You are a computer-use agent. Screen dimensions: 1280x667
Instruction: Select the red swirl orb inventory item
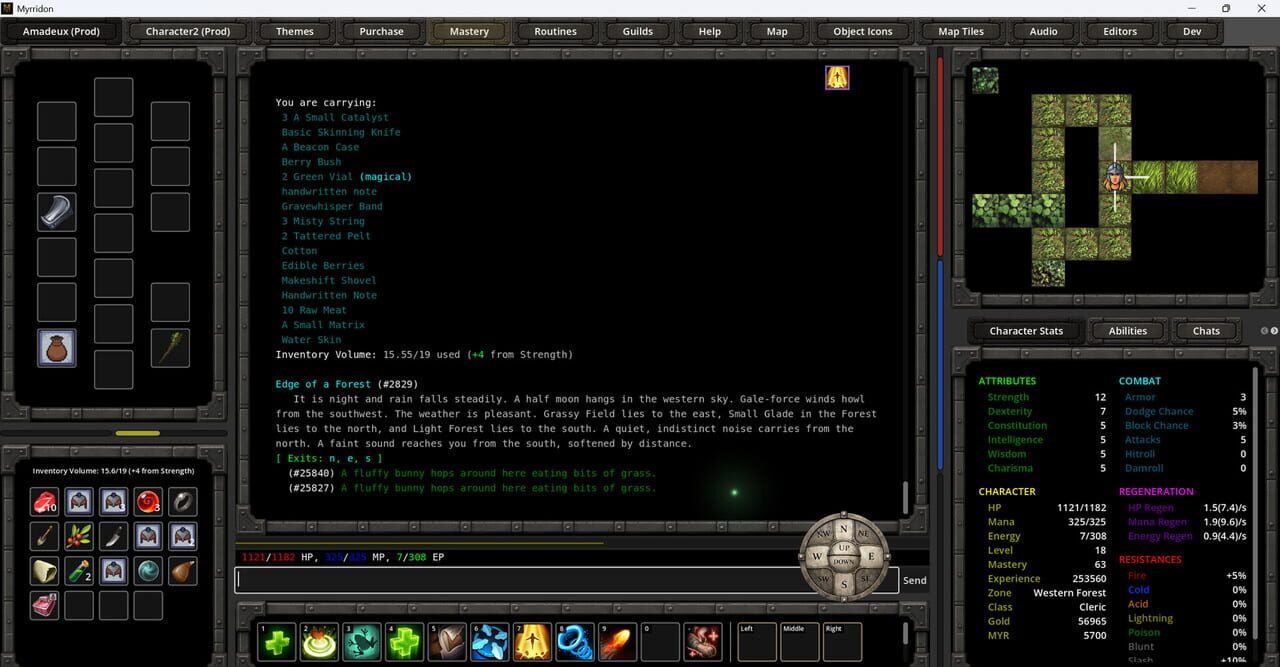148,502
